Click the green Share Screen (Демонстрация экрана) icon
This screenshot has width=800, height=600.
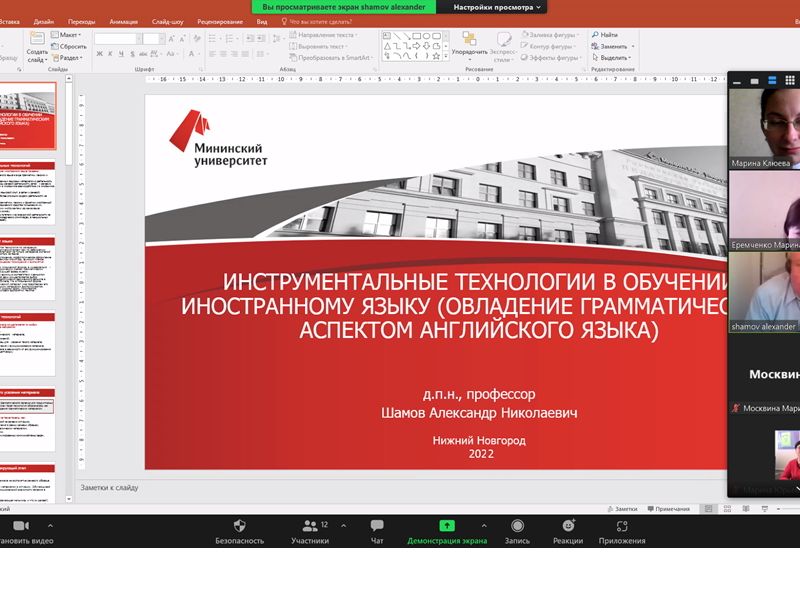[x=446, y=526]
